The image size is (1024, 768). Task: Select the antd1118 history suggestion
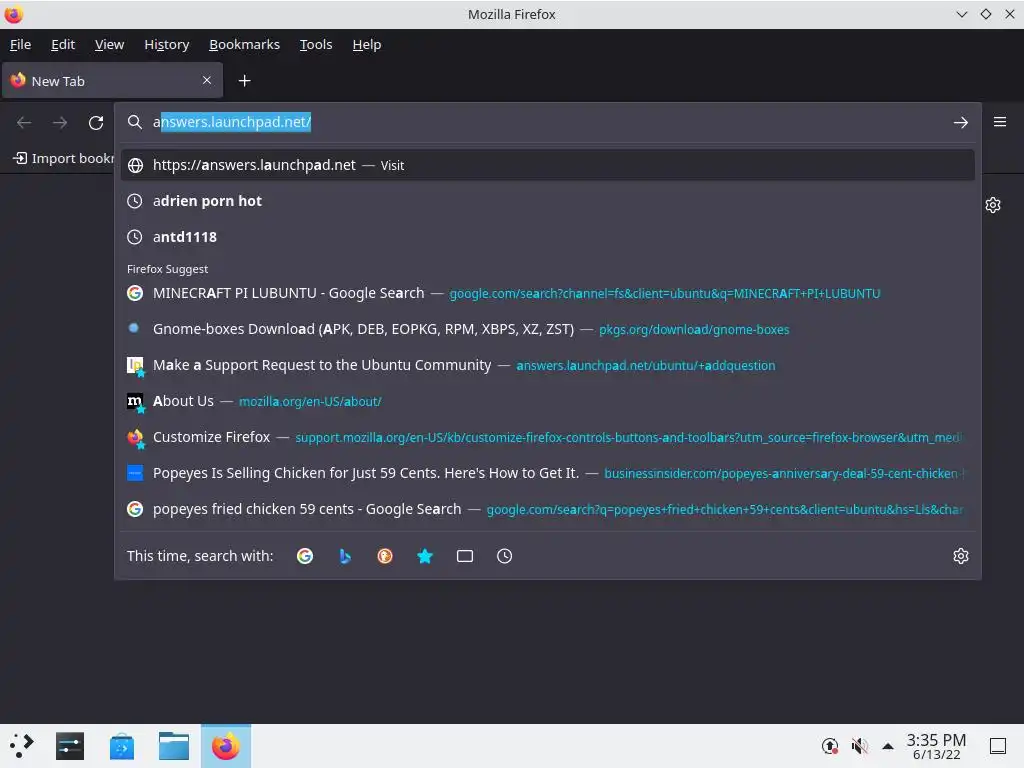click(547, 237)
